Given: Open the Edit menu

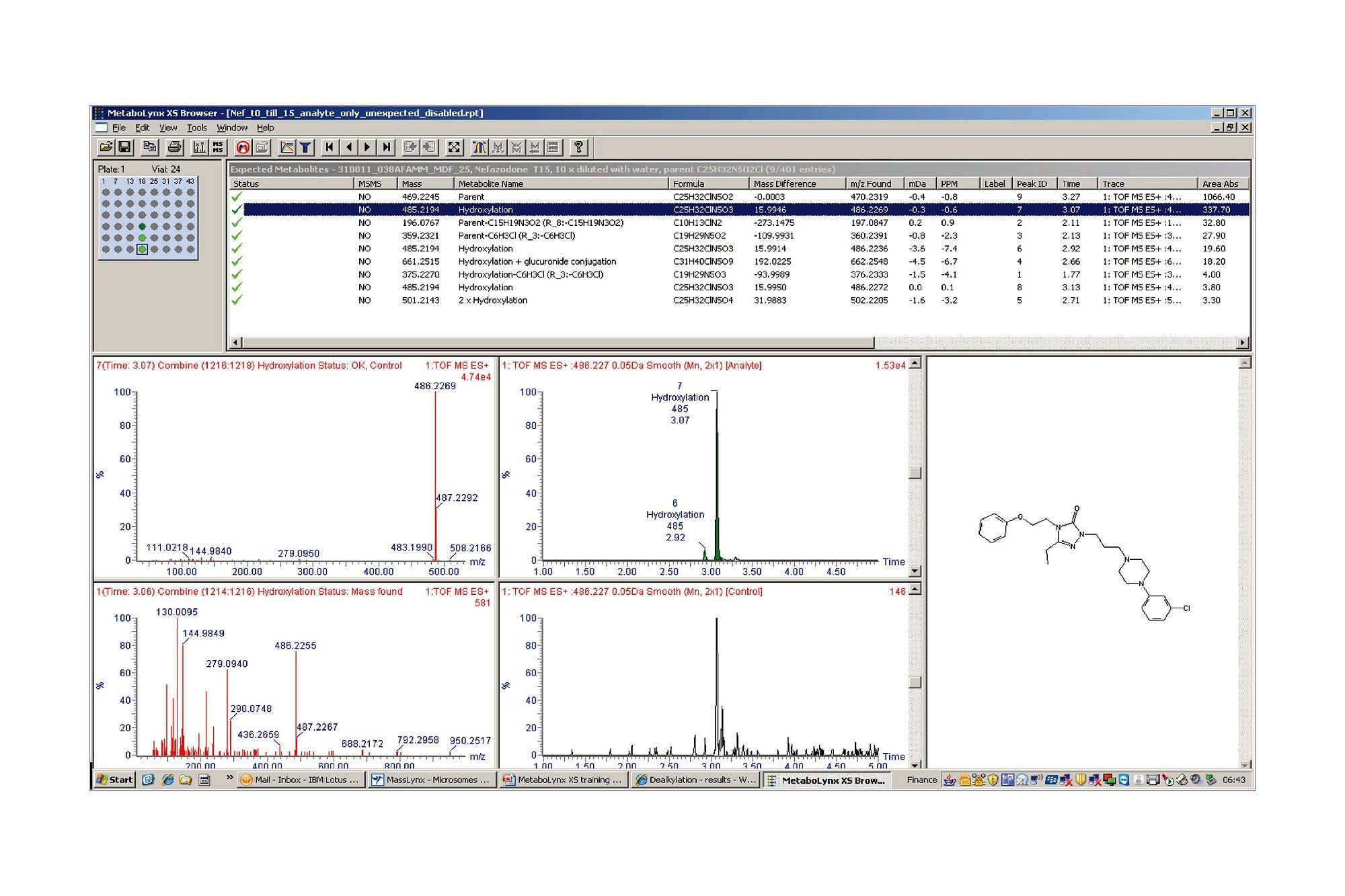Looking at the screenshot, I should coord(143,128).
